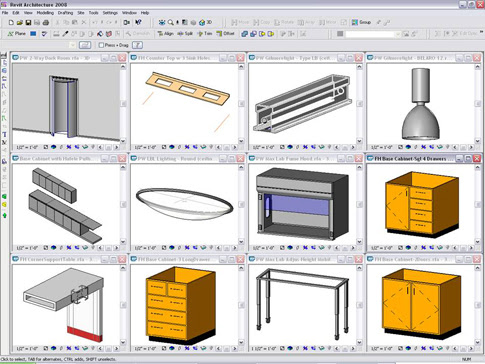Open the File menu
Screen dimensions: 485x364
(x=5, y=13)
